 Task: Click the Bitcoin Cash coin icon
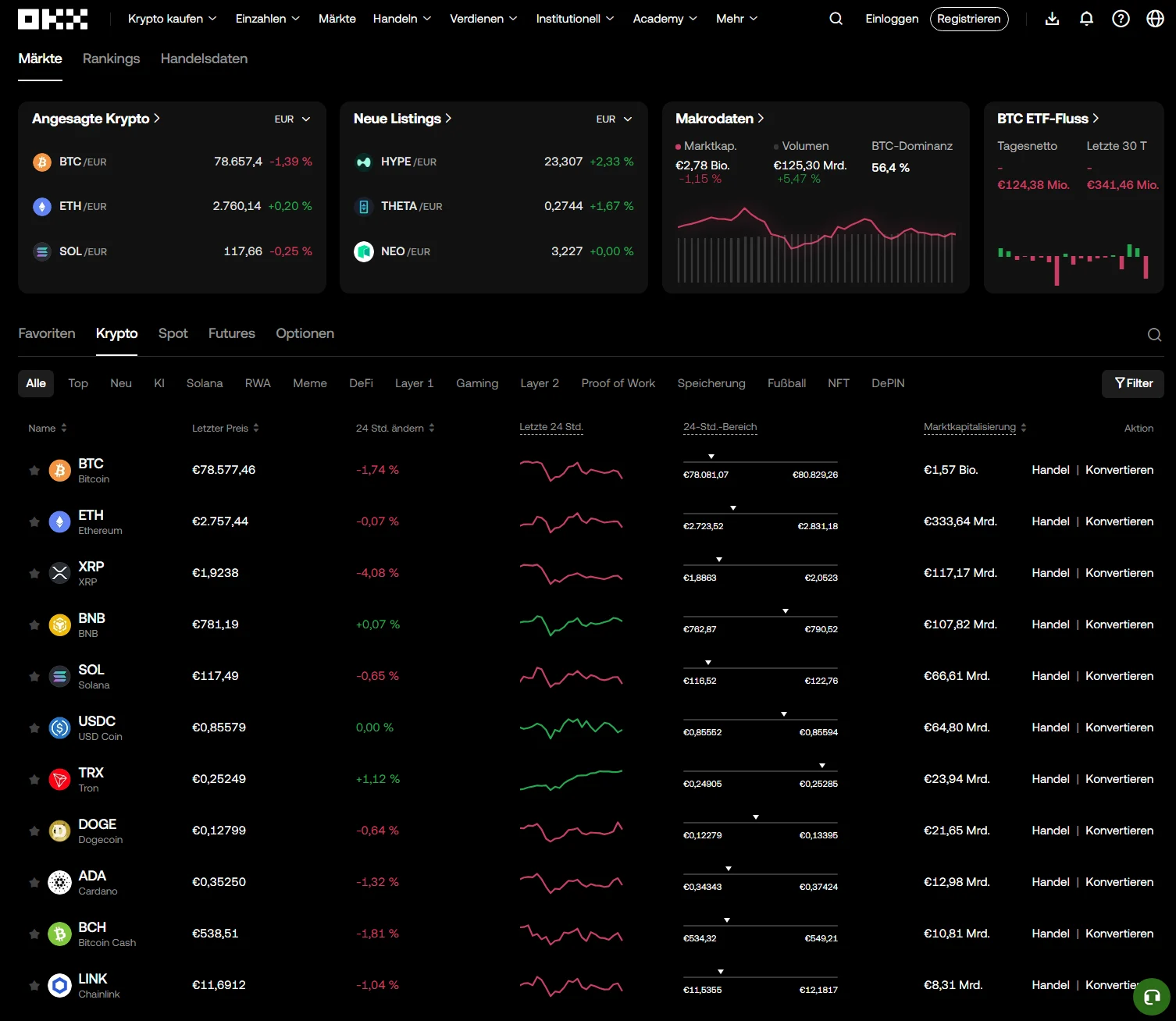pos(60,934)
